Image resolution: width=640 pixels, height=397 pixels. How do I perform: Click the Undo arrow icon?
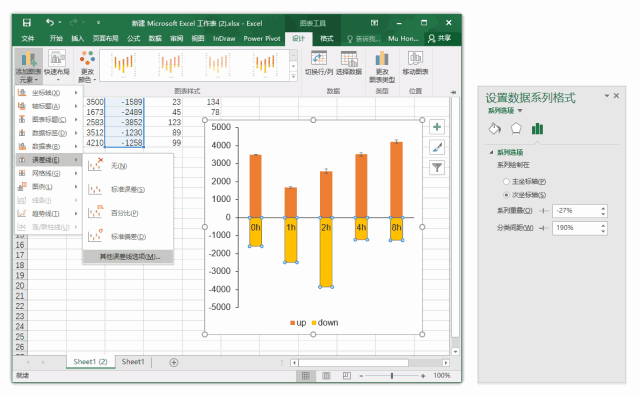(50, 22)
